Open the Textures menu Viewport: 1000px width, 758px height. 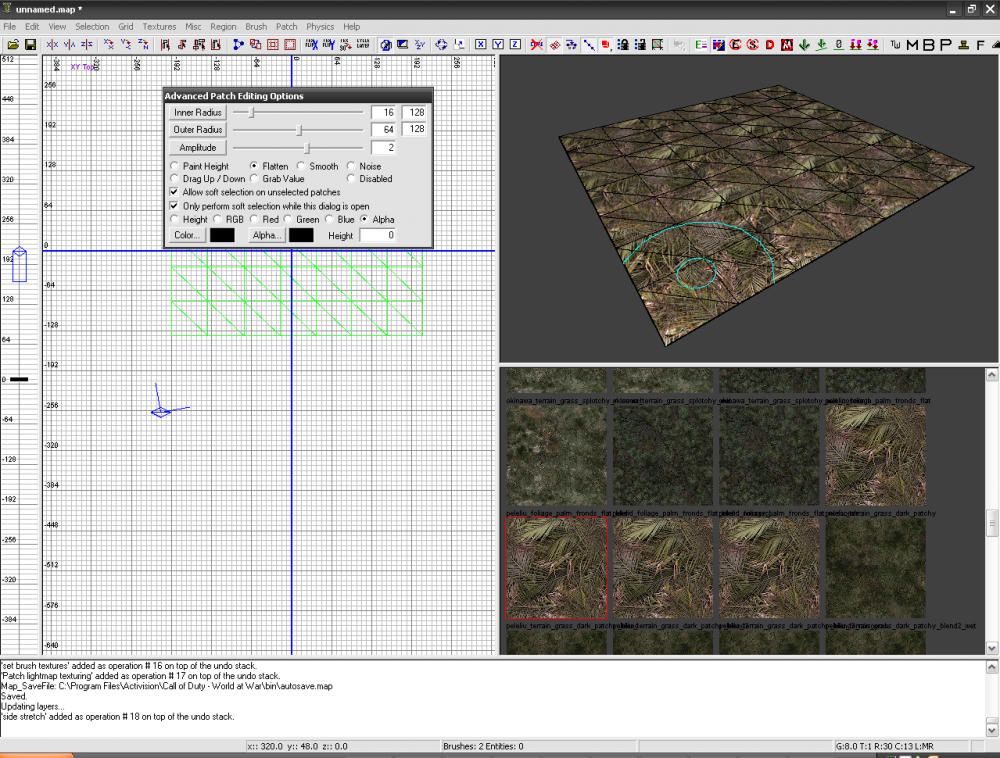[x=159, y=27]
